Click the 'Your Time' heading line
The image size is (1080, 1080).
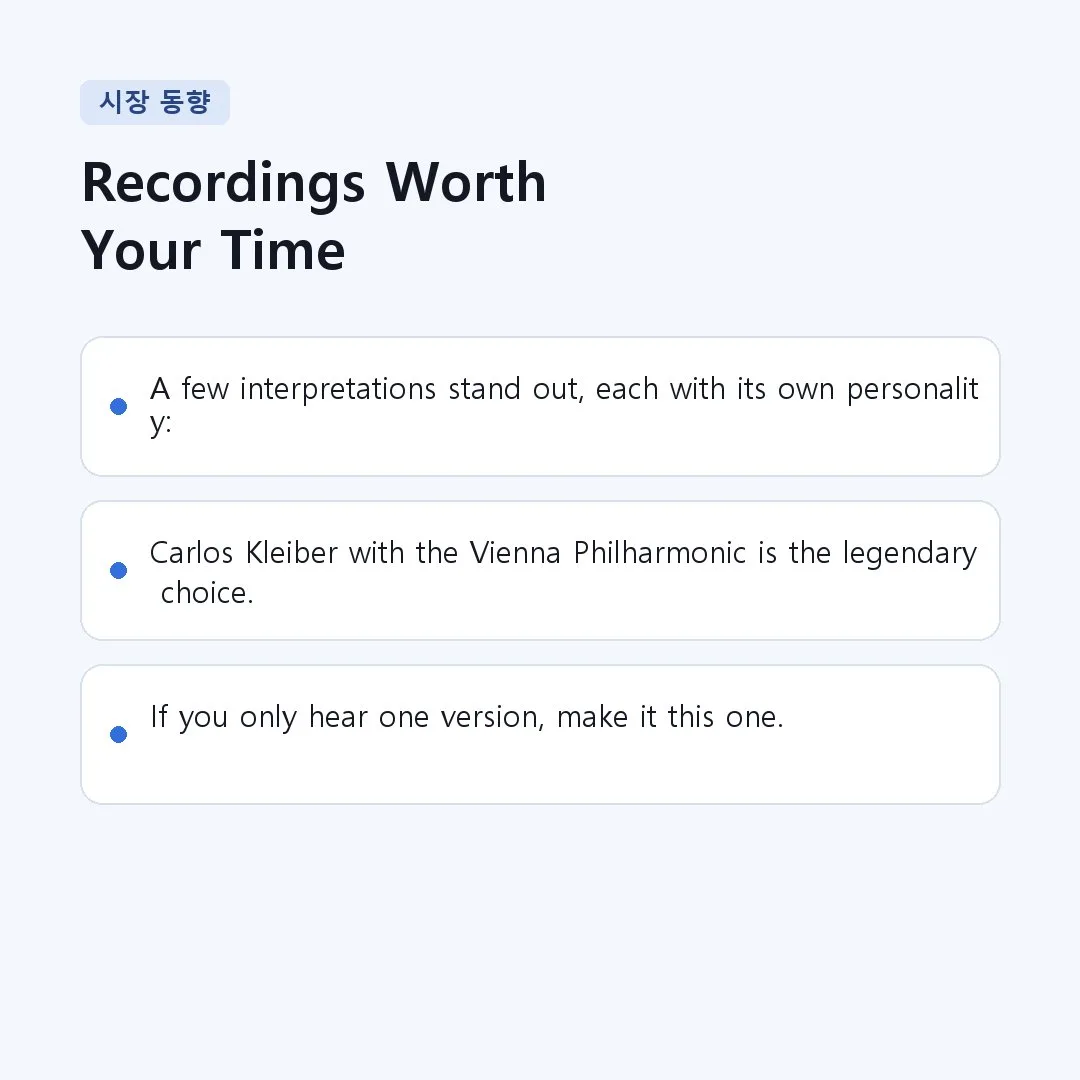click(x=213, y=251)
